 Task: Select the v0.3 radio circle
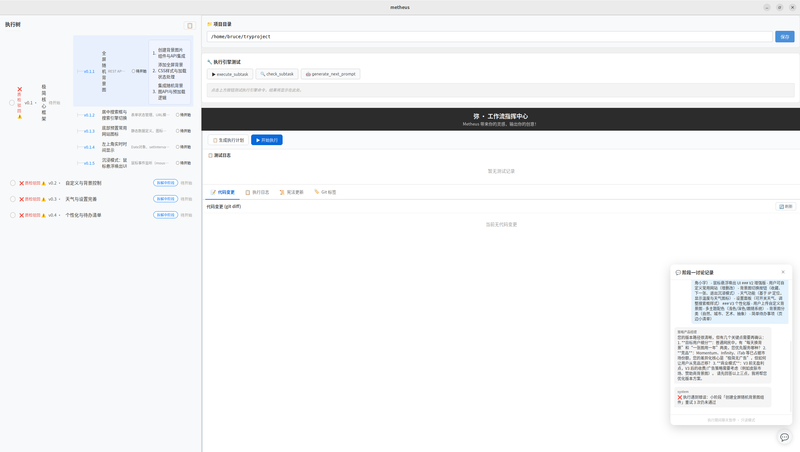coord(13,199)
